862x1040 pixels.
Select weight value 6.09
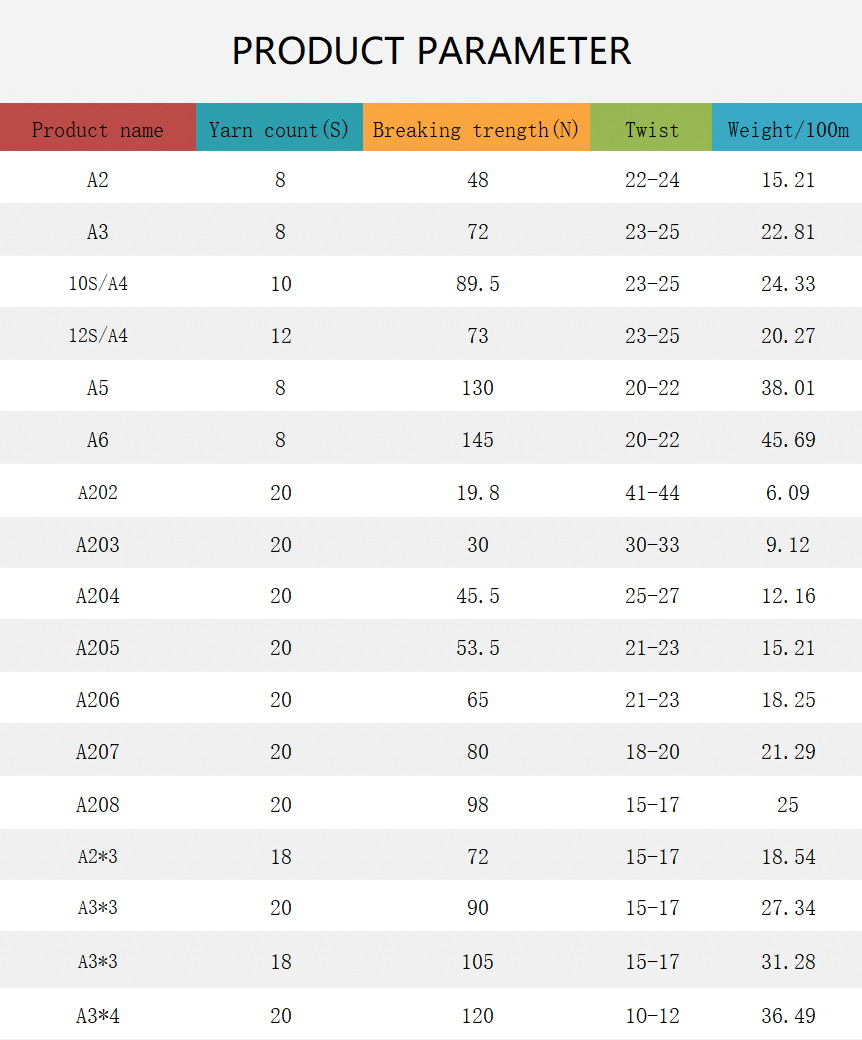pyautogui.click(x=788, y=493)
